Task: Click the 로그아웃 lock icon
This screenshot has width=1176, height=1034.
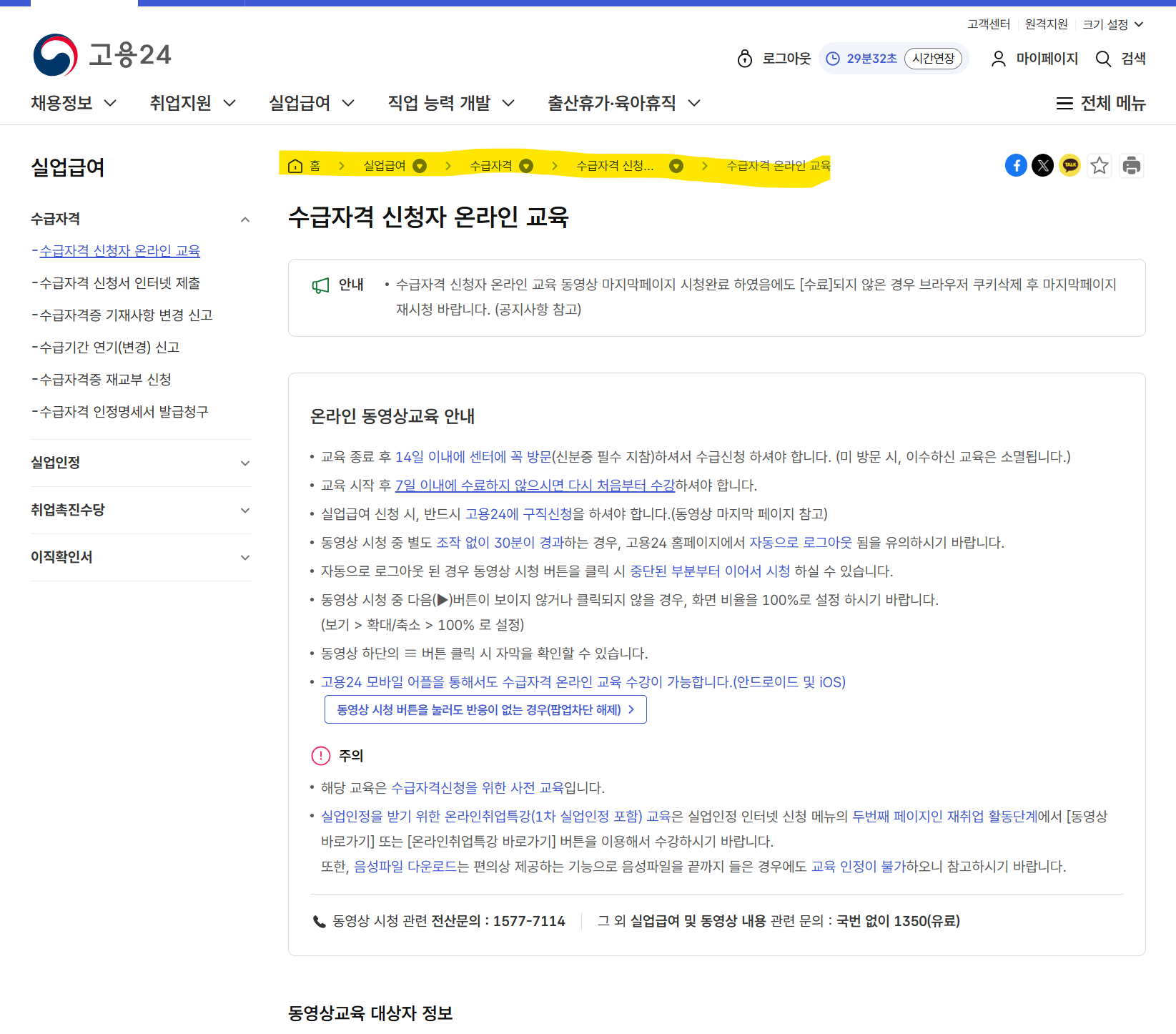Action: (x=745, y=59)
